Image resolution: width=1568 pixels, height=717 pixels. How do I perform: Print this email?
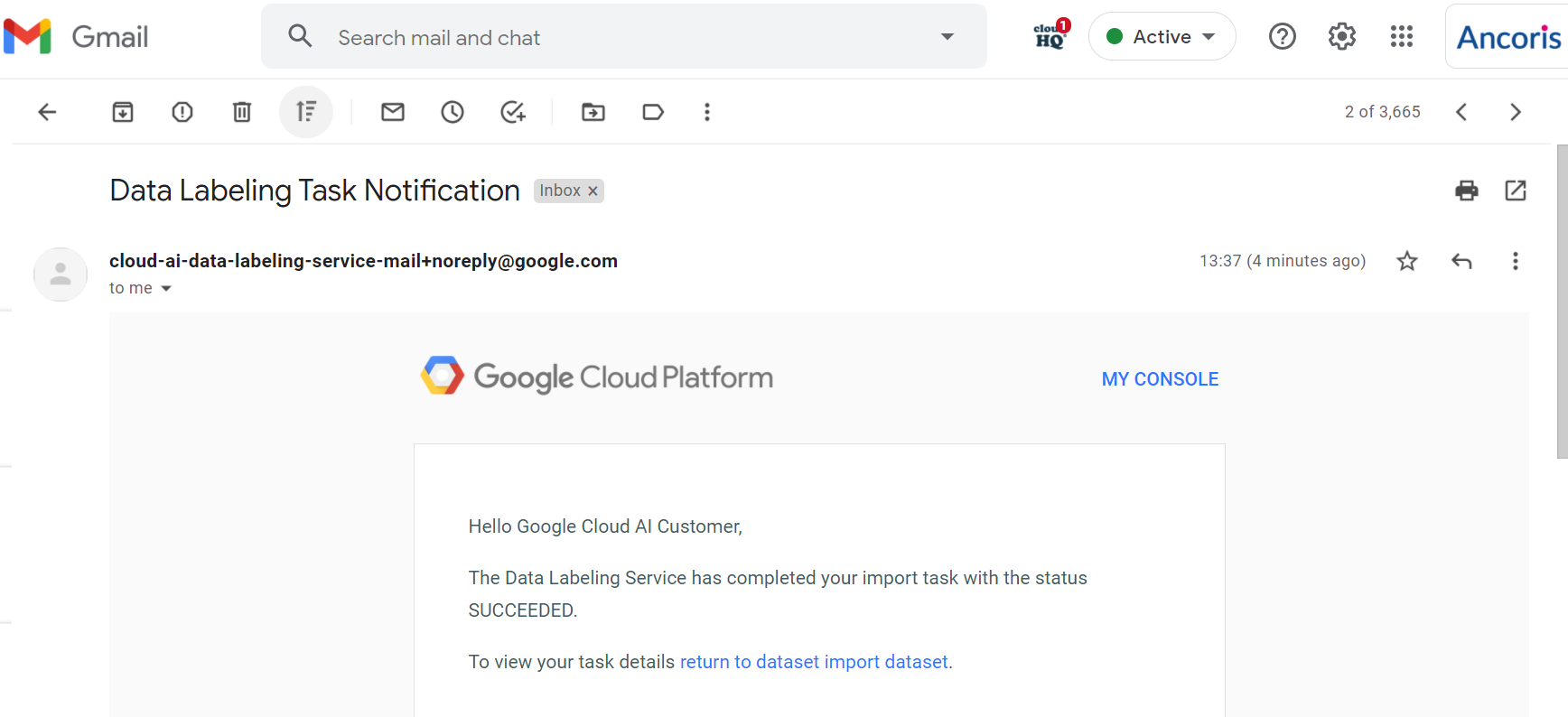click(x=1467, y=191)
